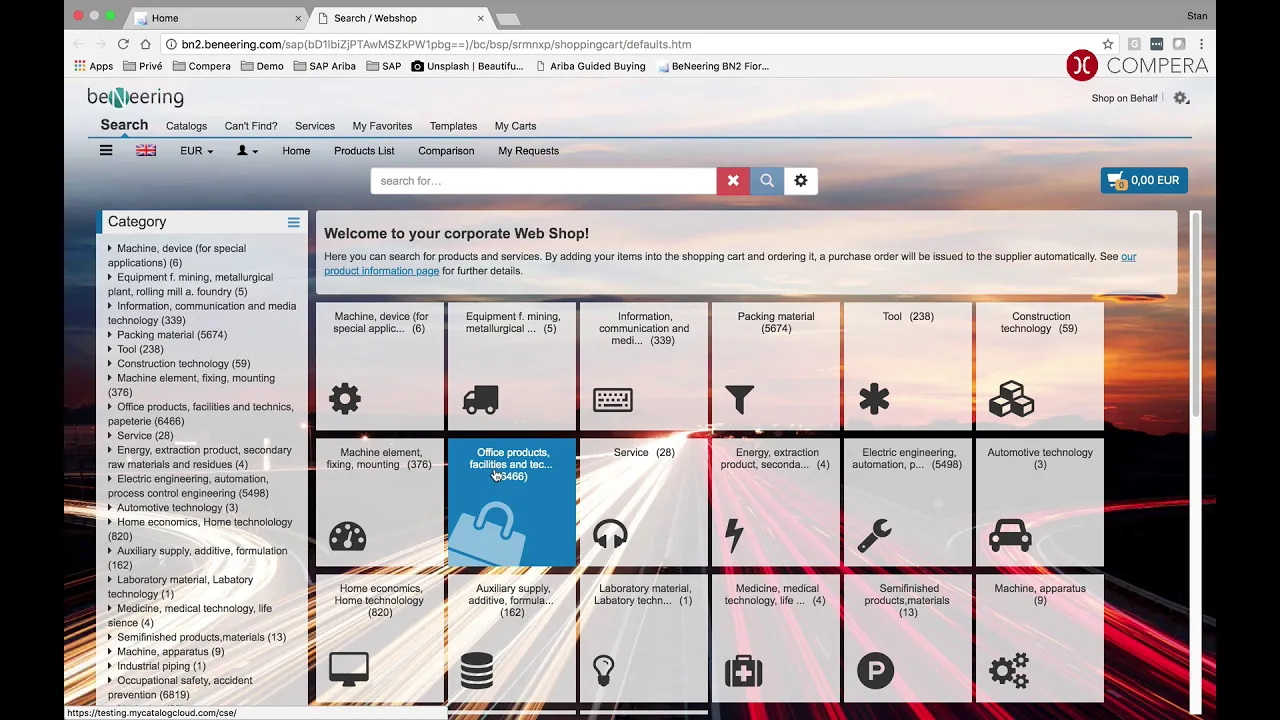Viewport: 1280px width, 720px height.
Task: Click the page vertical scrollbar
Action: tap(1196, 312)
